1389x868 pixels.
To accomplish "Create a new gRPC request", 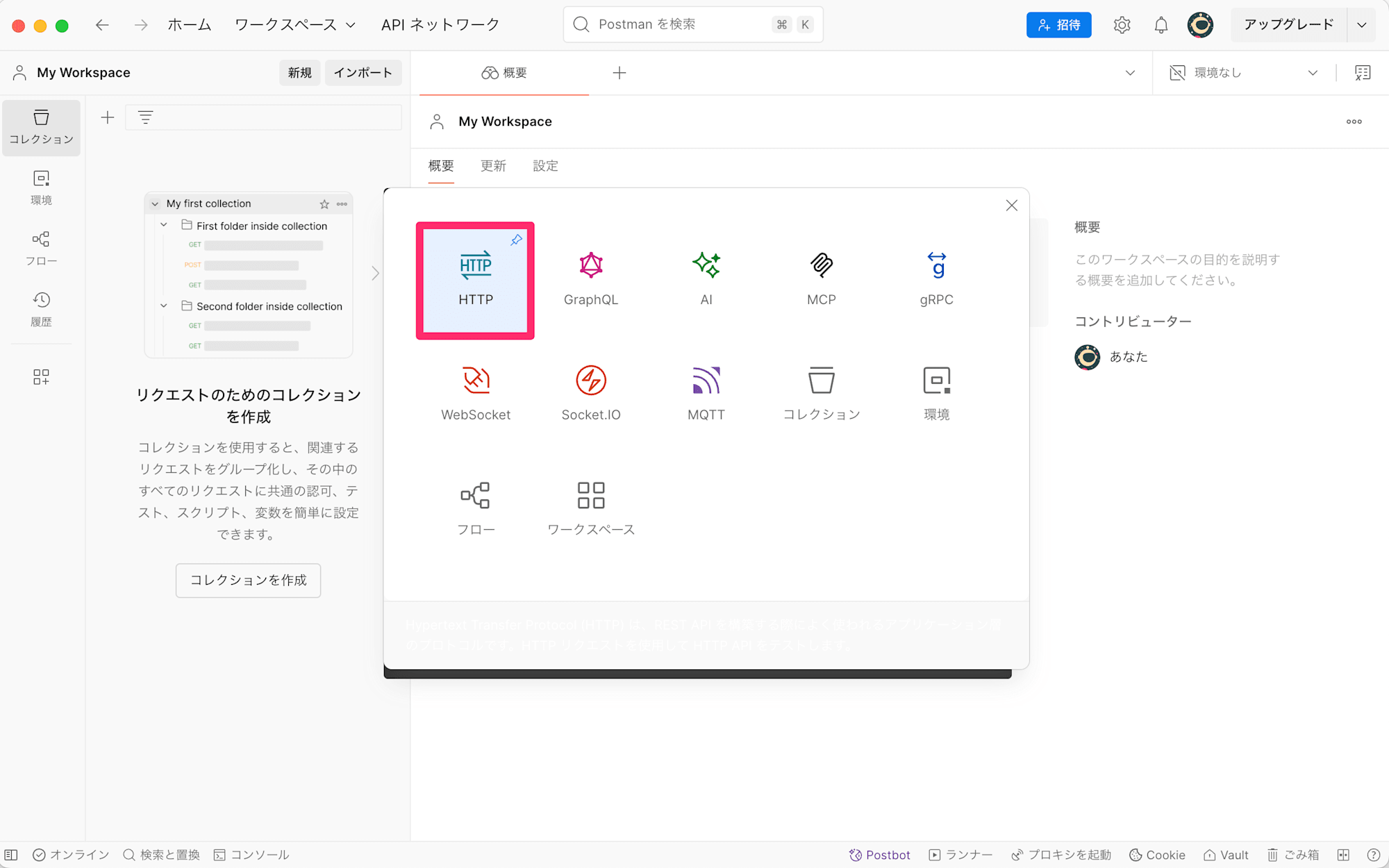I will [x=936, y=281].
